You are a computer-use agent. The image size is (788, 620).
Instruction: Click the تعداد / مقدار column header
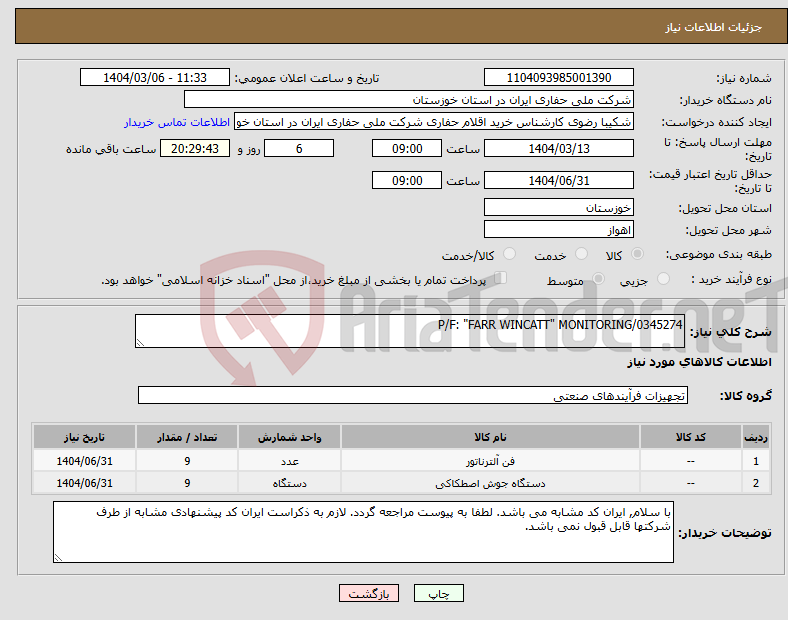[x=187, y=437]
